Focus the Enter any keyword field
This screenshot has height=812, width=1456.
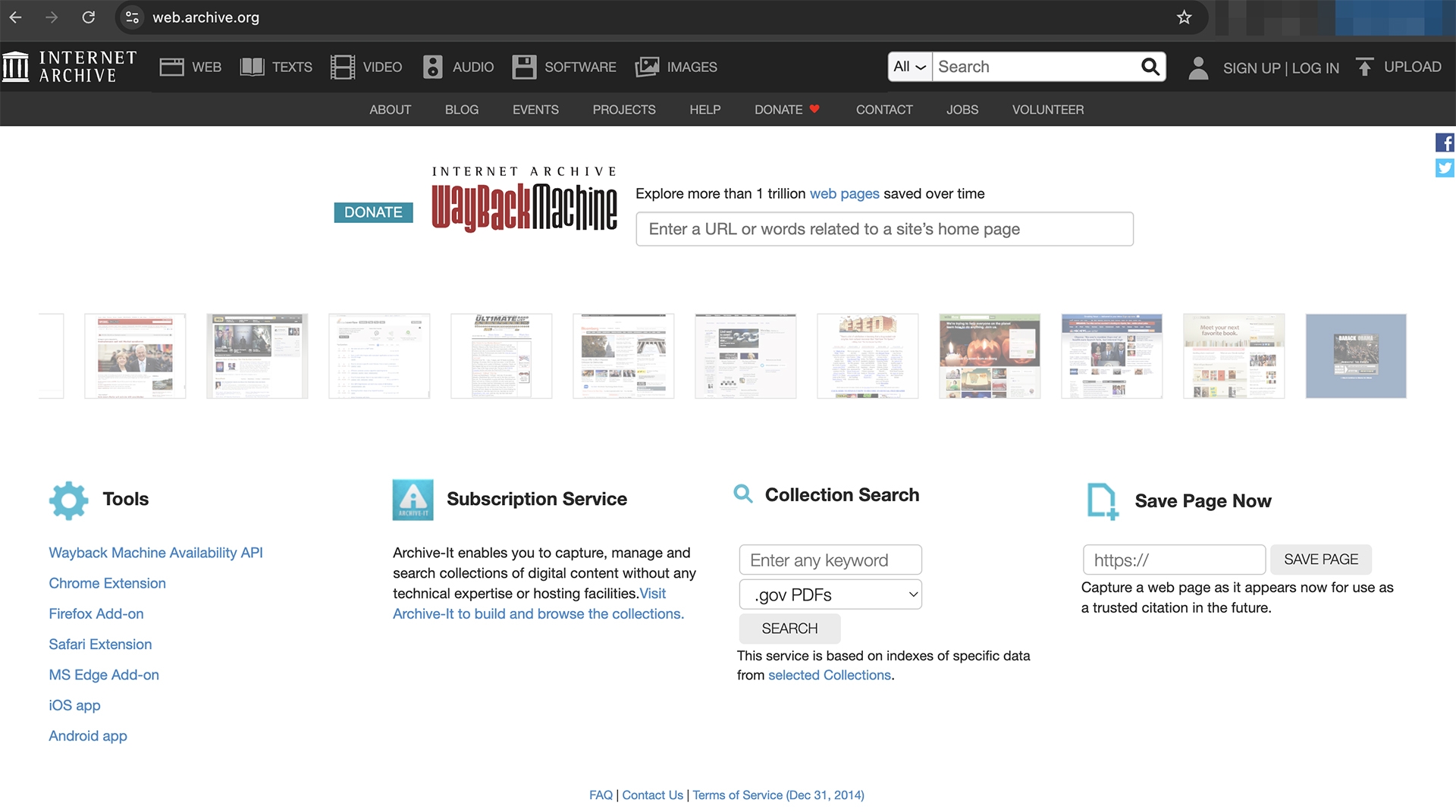click(830, 560)
